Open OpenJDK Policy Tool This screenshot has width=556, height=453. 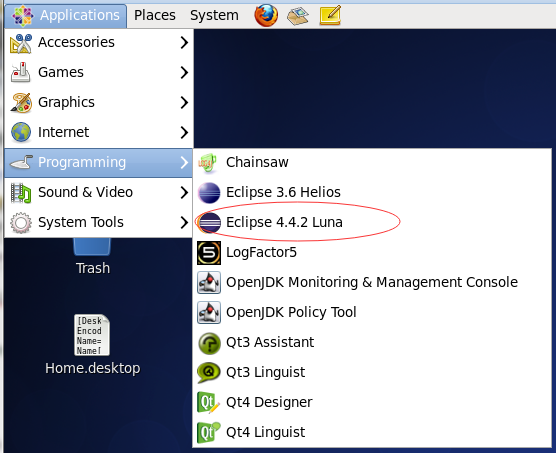pos(372,312)
